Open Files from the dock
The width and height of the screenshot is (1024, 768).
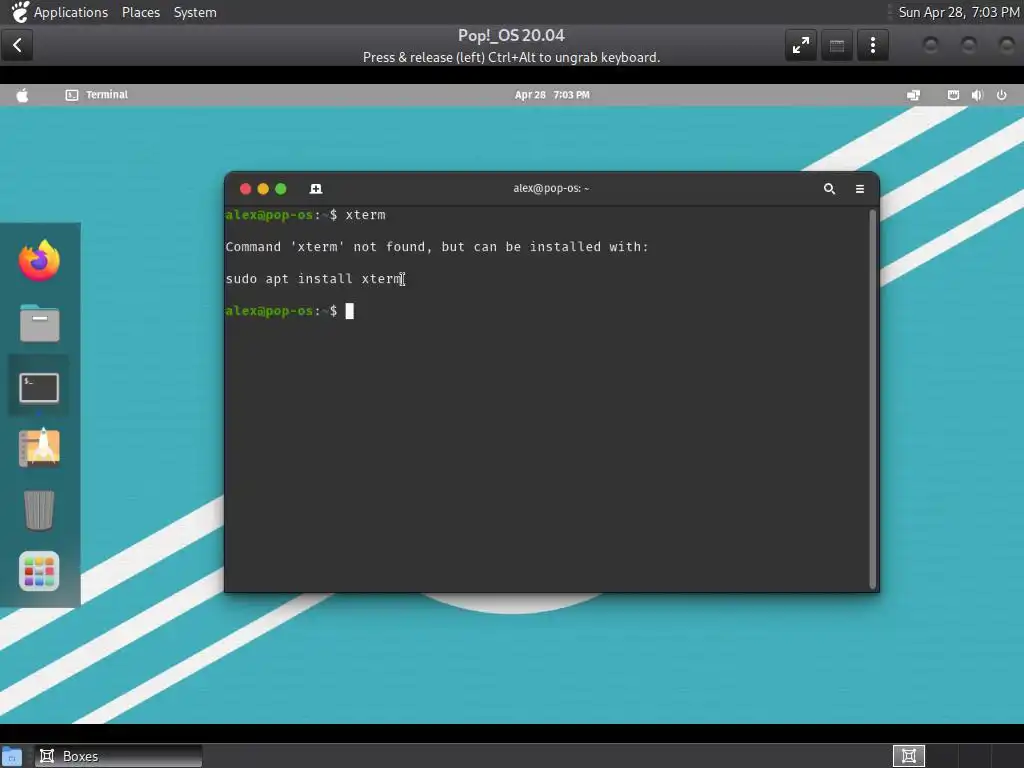pos(39,323)
